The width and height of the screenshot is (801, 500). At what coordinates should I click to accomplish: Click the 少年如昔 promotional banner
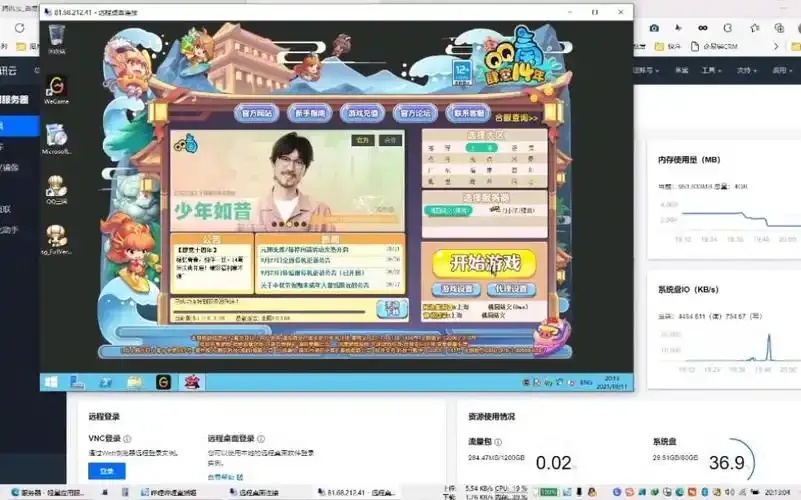(287, 180)
